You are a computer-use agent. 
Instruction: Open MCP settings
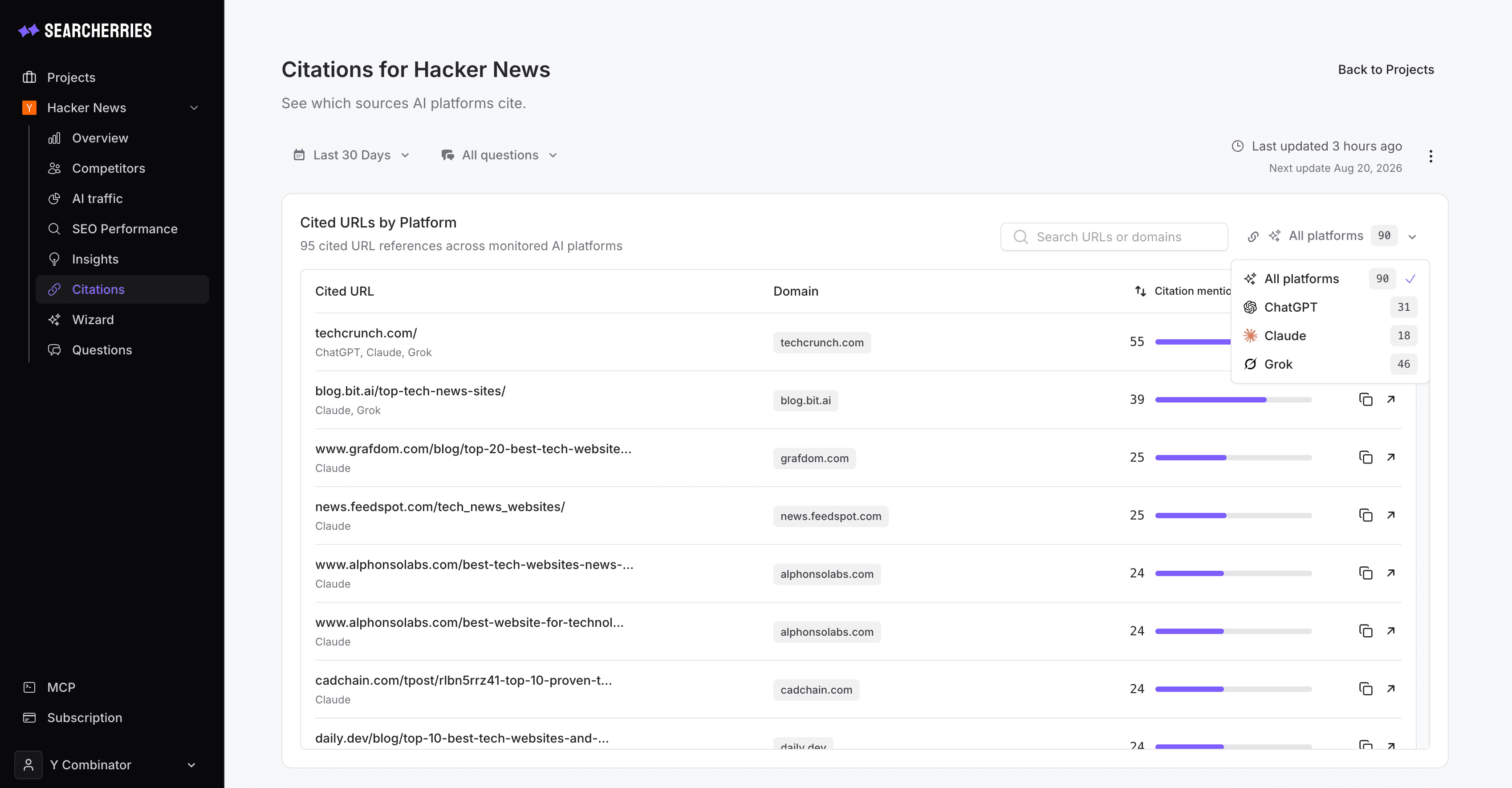point(61,687)
